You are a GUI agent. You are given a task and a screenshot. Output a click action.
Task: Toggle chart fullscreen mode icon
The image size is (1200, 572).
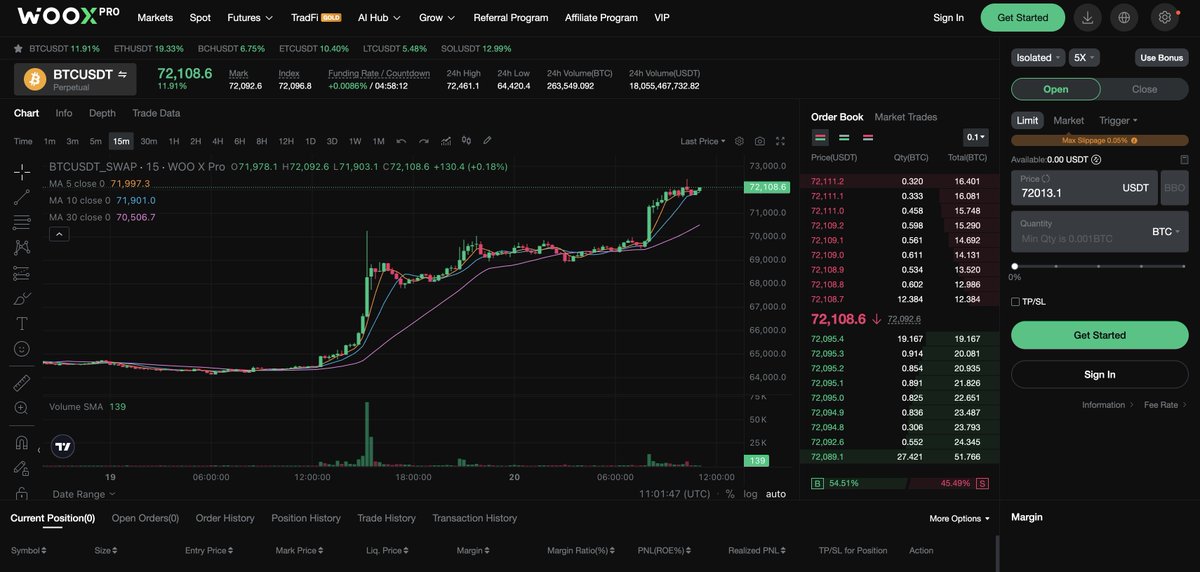[x=781, y=141]
